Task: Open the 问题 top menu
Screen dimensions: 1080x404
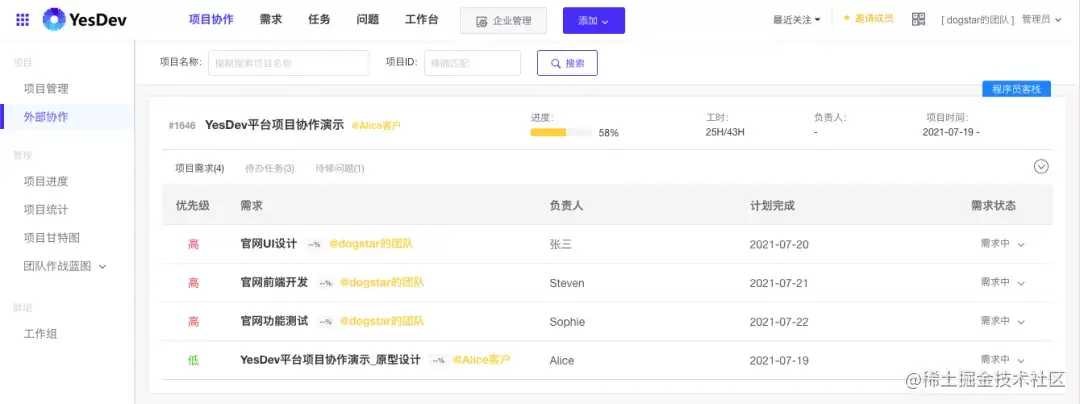Action: click(x=368, y=19)
